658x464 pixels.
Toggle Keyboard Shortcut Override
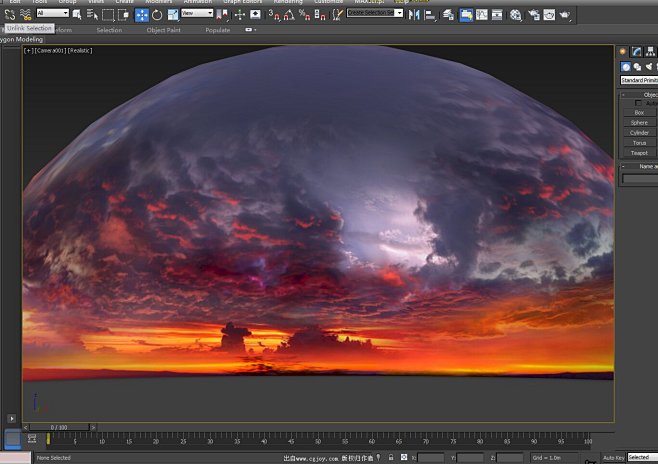(255, 15)
